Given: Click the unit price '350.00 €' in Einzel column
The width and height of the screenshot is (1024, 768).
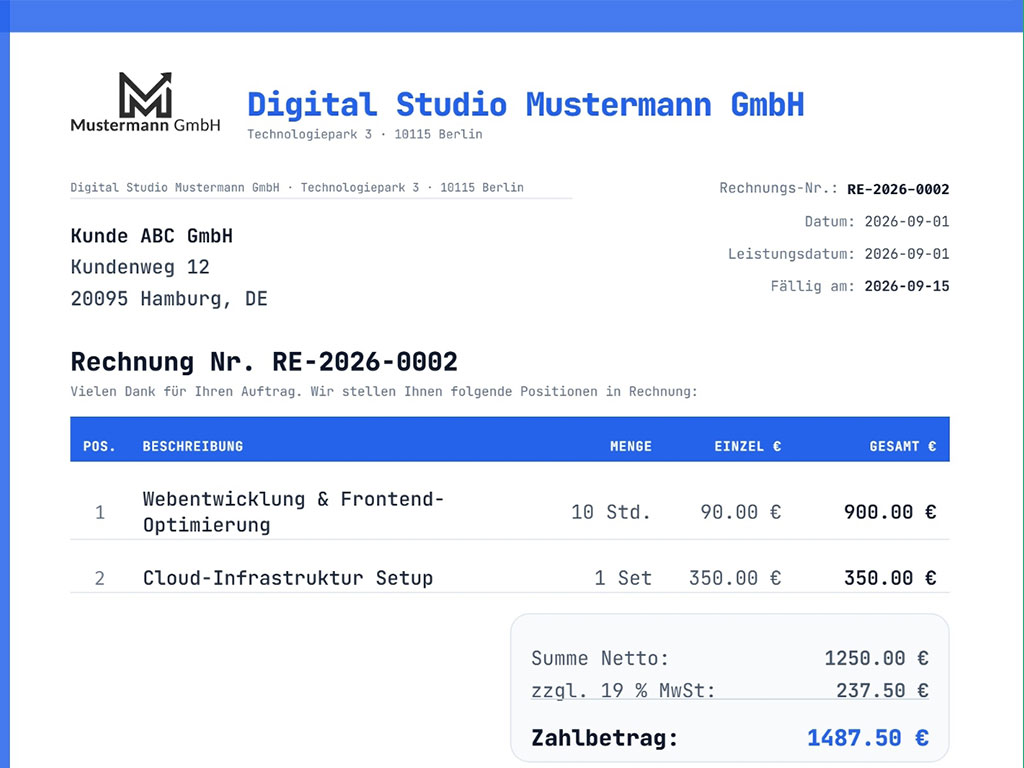Looking at the screenshot, I should pyautogui.click(x=735, y=578).
